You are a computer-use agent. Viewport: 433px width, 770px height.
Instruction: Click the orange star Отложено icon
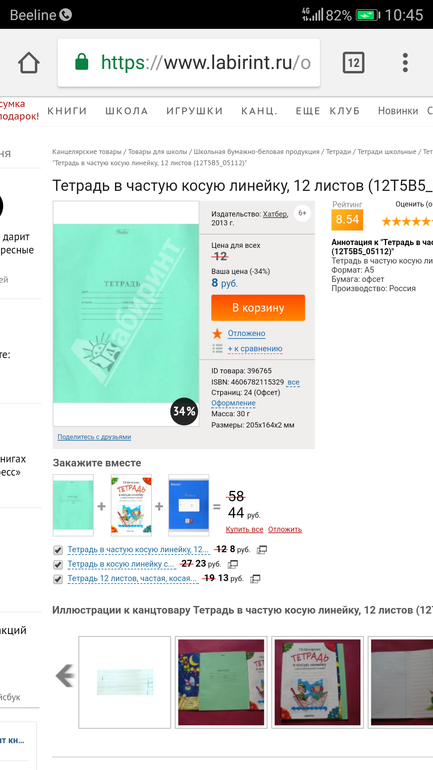click(x=217, y=333)
